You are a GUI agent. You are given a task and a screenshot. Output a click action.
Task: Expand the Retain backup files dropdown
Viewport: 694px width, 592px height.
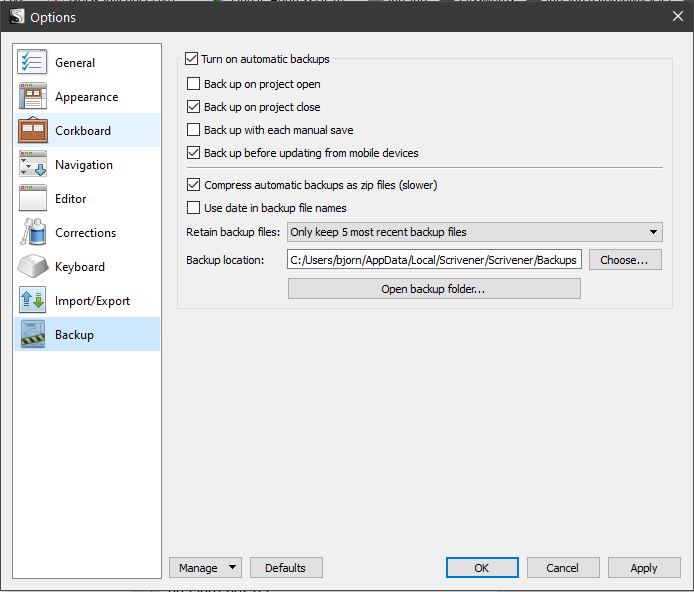474,232
